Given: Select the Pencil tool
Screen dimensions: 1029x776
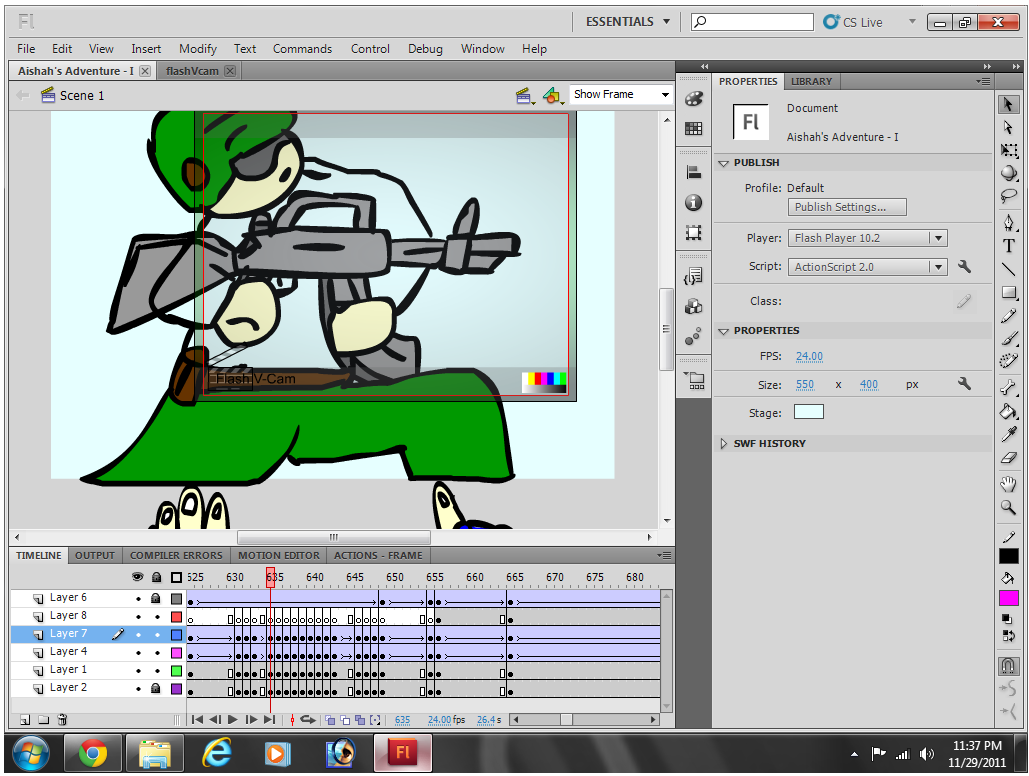Looking at the screenshot, I should 1009,316.
